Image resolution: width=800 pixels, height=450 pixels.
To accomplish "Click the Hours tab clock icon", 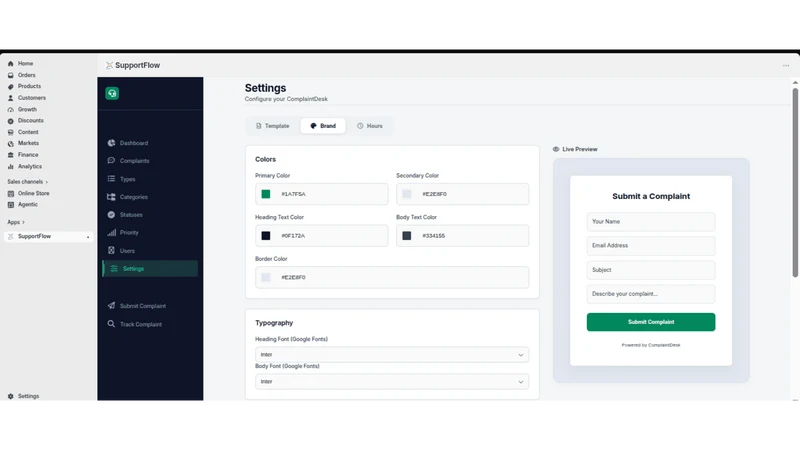I will (x=360, y=126).
